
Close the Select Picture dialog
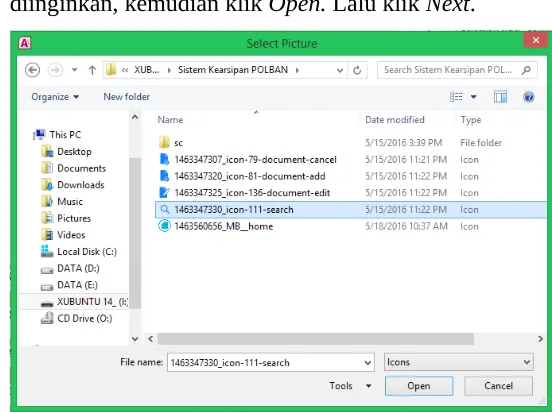click(536, 40)
